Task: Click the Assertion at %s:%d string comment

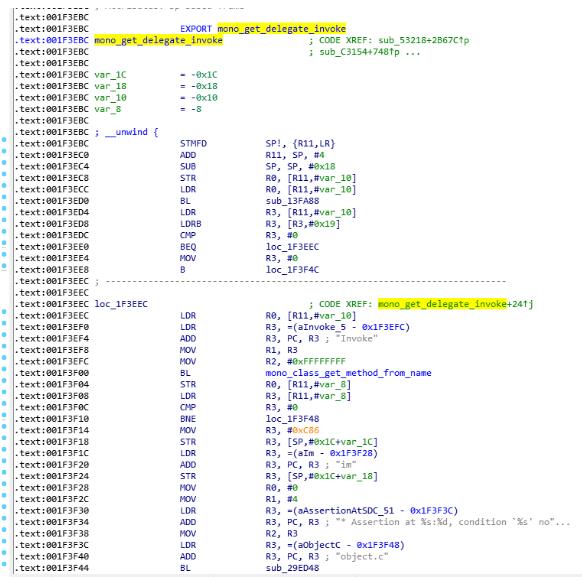Action: (x=452, y=522)
